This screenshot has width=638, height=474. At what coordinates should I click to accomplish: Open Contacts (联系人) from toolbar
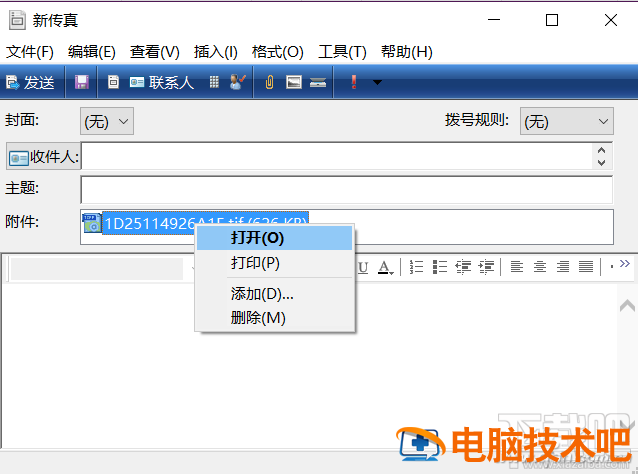[x=162, y=83]
